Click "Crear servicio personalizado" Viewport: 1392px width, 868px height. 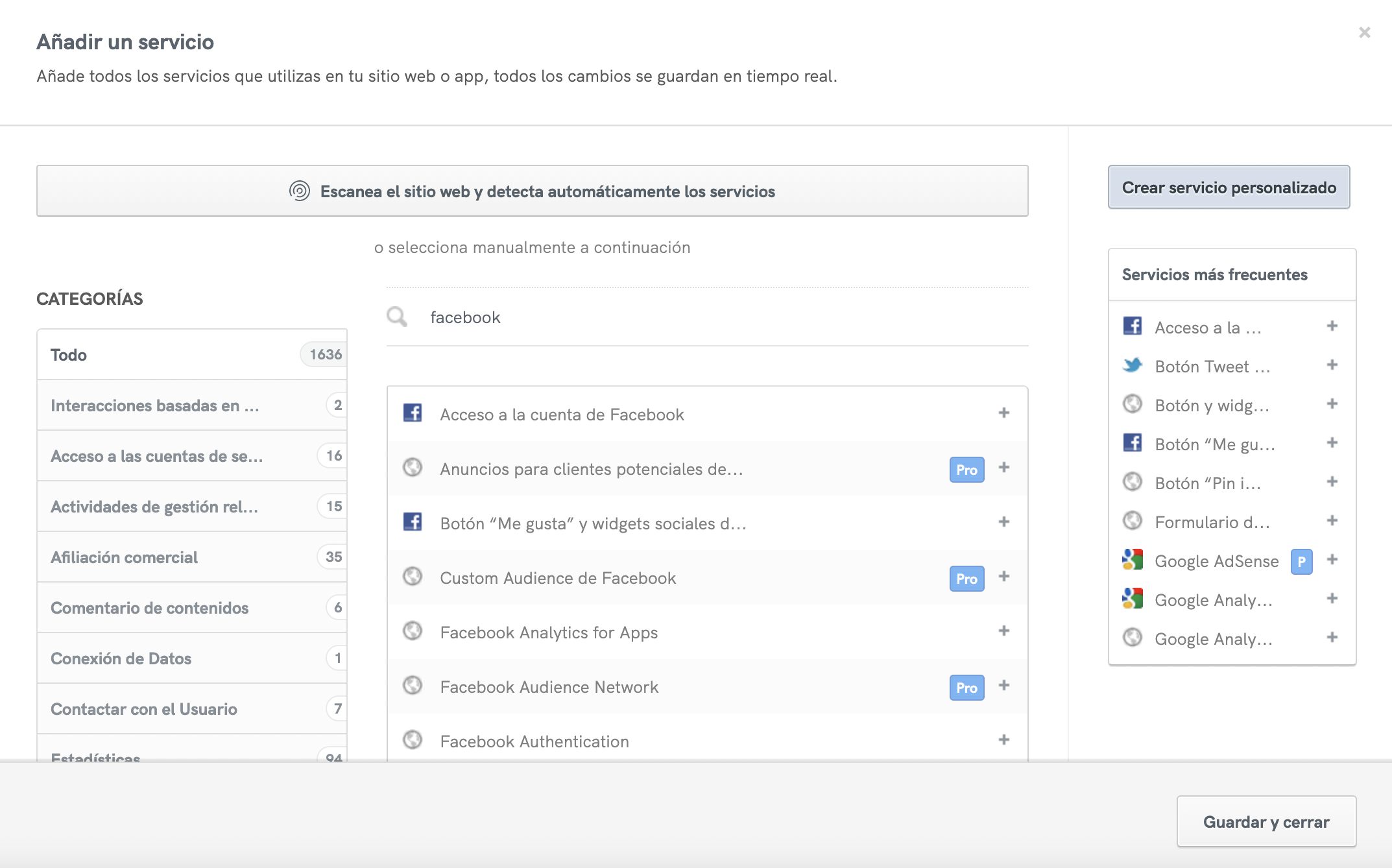[1229, 187]
